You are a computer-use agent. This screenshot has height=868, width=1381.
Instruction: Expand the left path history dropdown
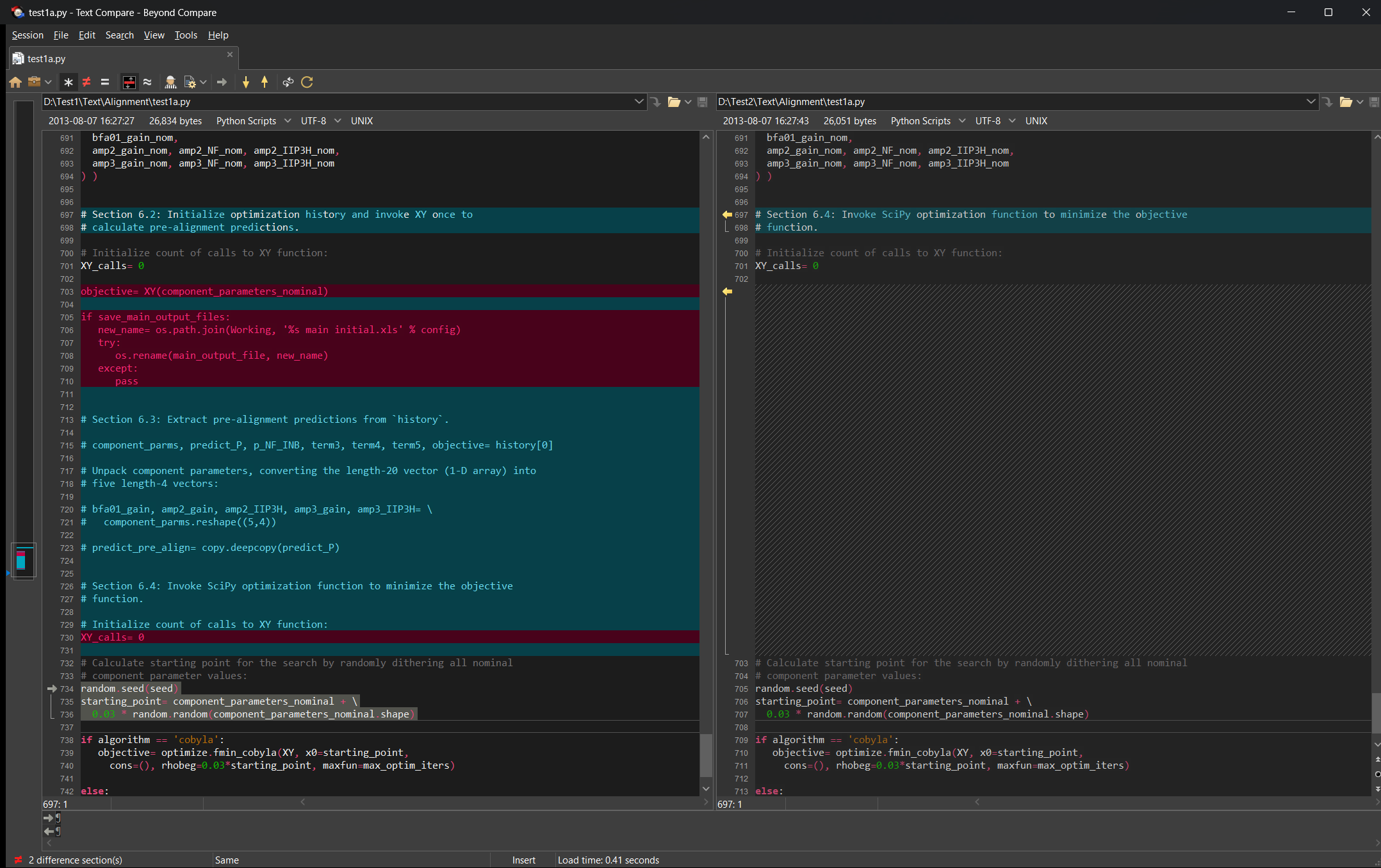[x=639, y=102]
